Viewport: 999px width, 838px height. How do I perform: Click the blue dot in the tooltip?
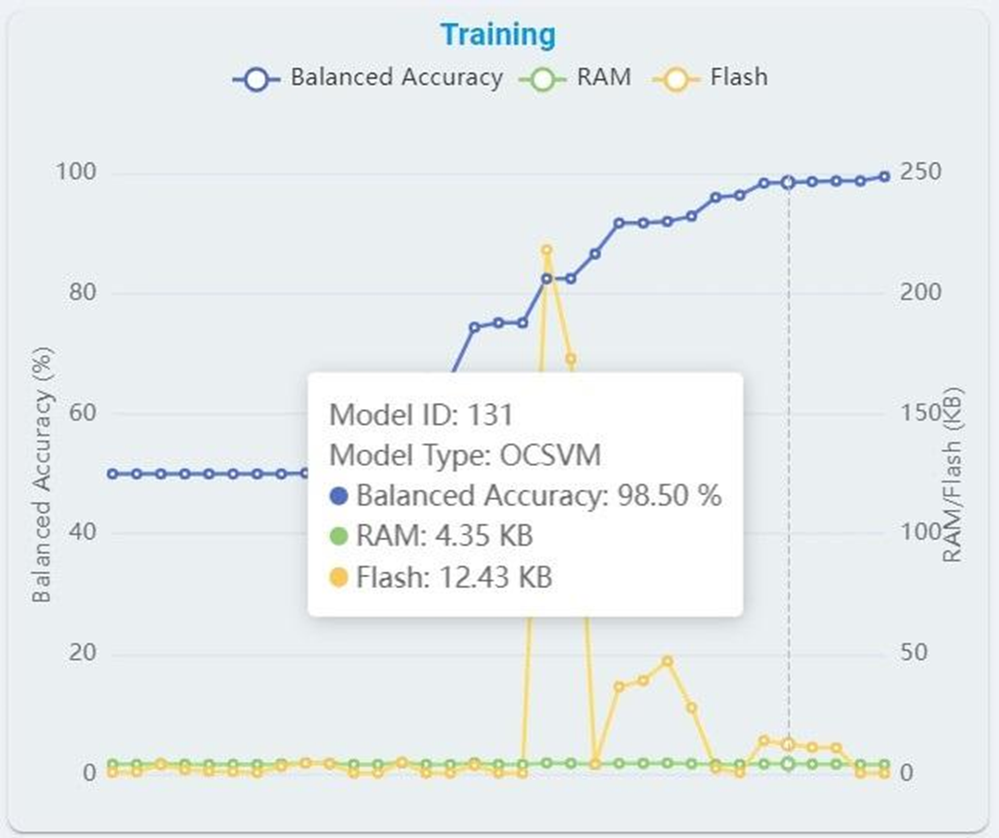tap(338, 496)
